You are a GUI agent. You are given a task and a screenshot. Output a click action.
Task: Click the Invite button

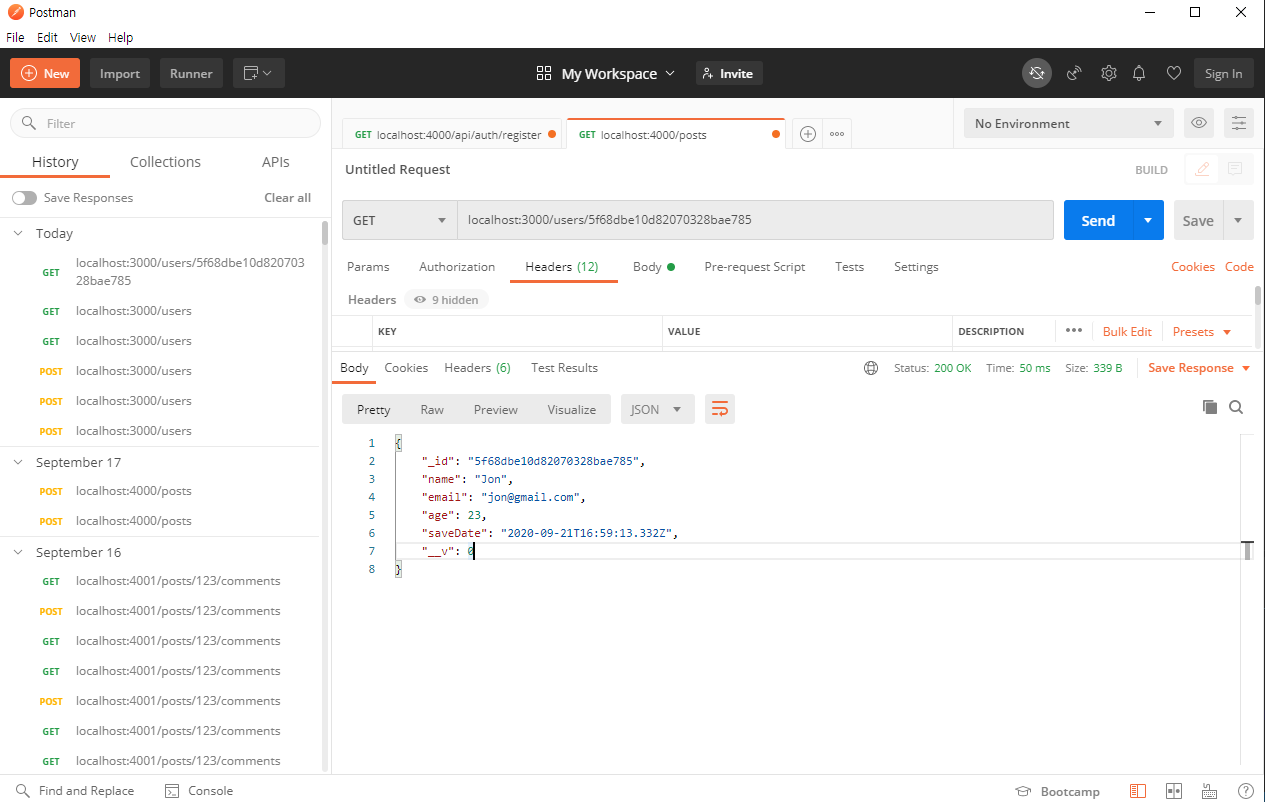pos(729,73)
